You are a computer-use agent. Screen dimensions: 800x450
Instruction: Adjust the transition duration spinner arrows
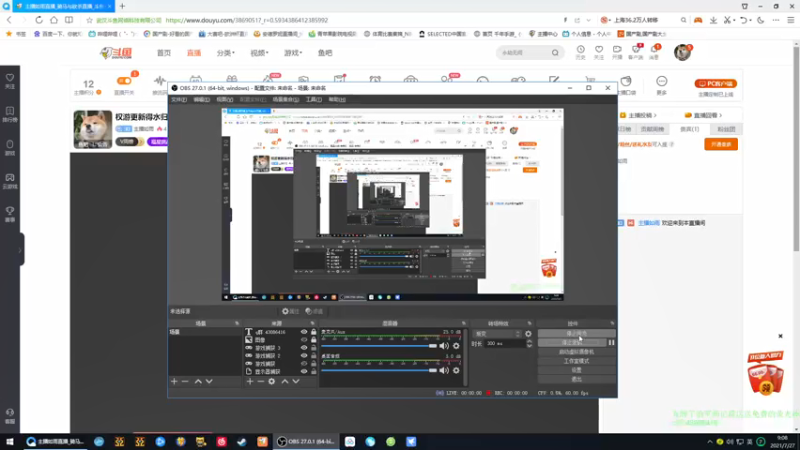[529, 344]
